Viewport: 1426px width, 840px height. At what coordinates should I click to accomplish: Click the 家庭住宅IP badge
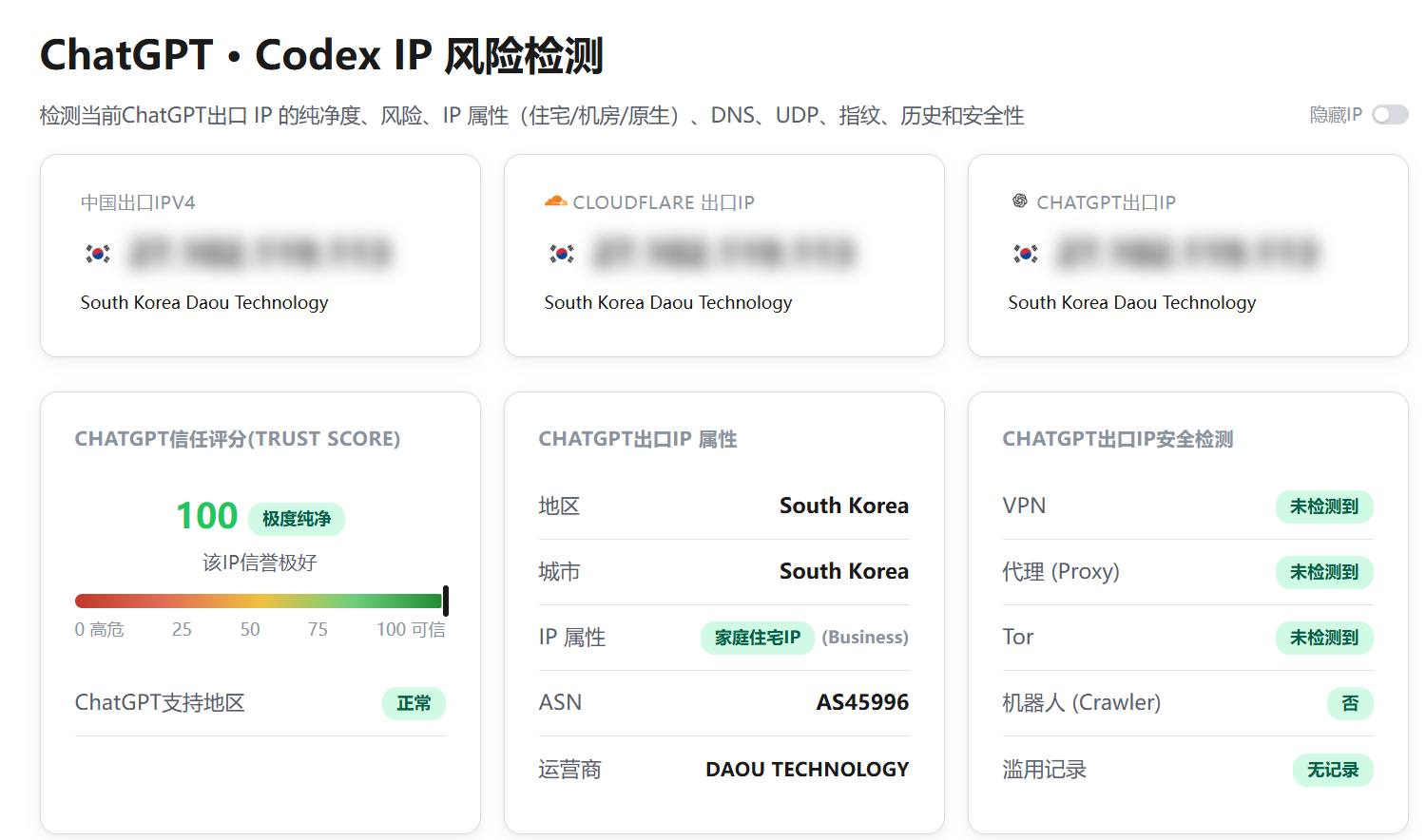click(758, 638)
